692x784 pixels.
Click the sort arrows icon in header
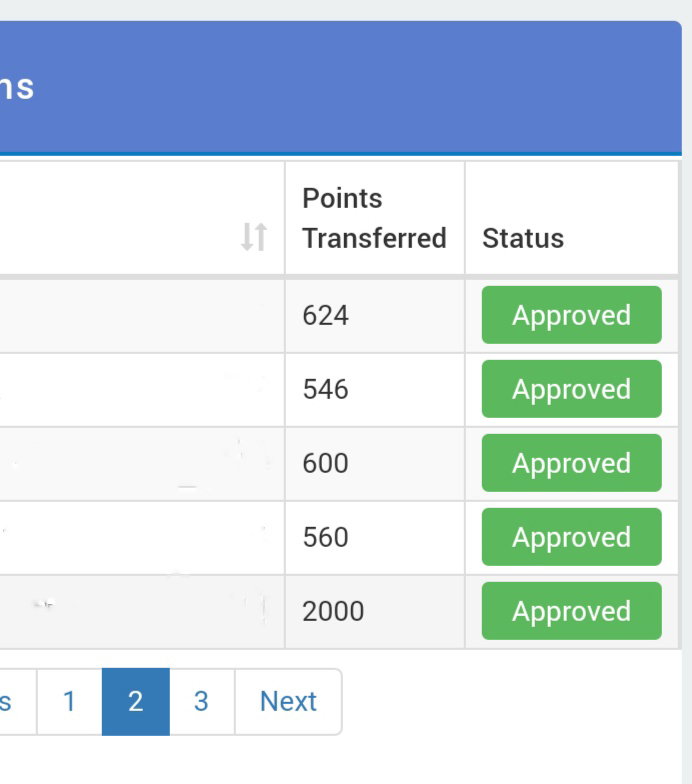coord(254,237)
